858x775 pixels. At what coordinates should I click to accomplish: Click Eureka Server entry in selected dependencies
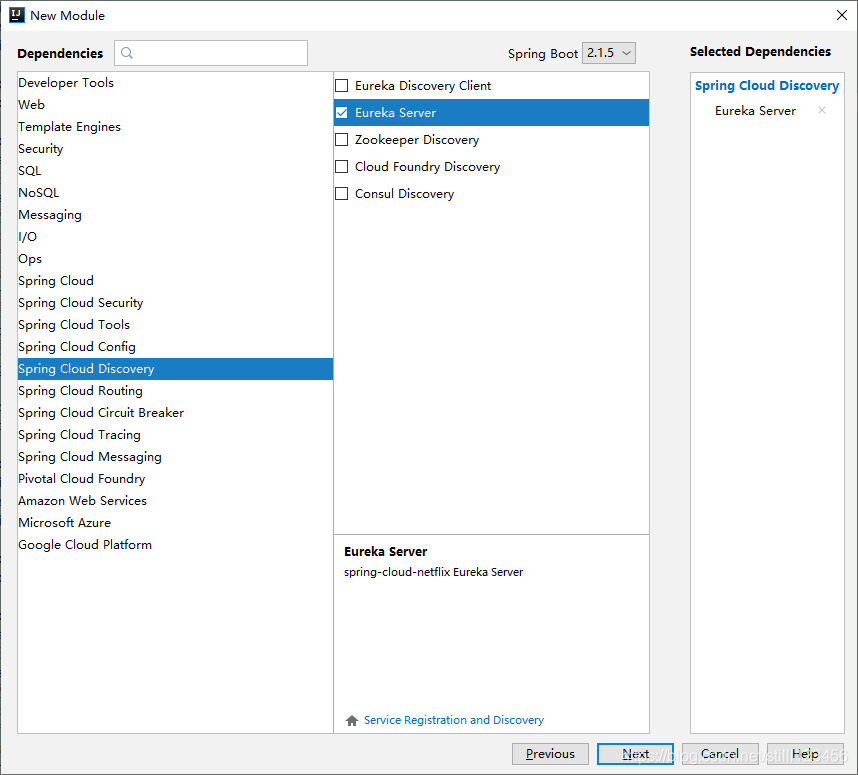pos(755,111)
